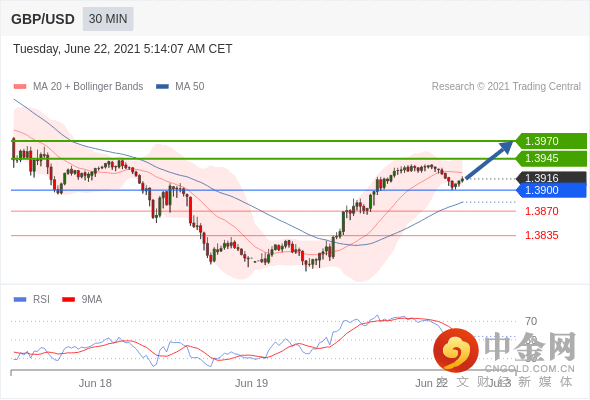This screenshot has height=400, width=590.
Task: Click the blue MA 50 legend swatch
Action: [x=162, y=87]
